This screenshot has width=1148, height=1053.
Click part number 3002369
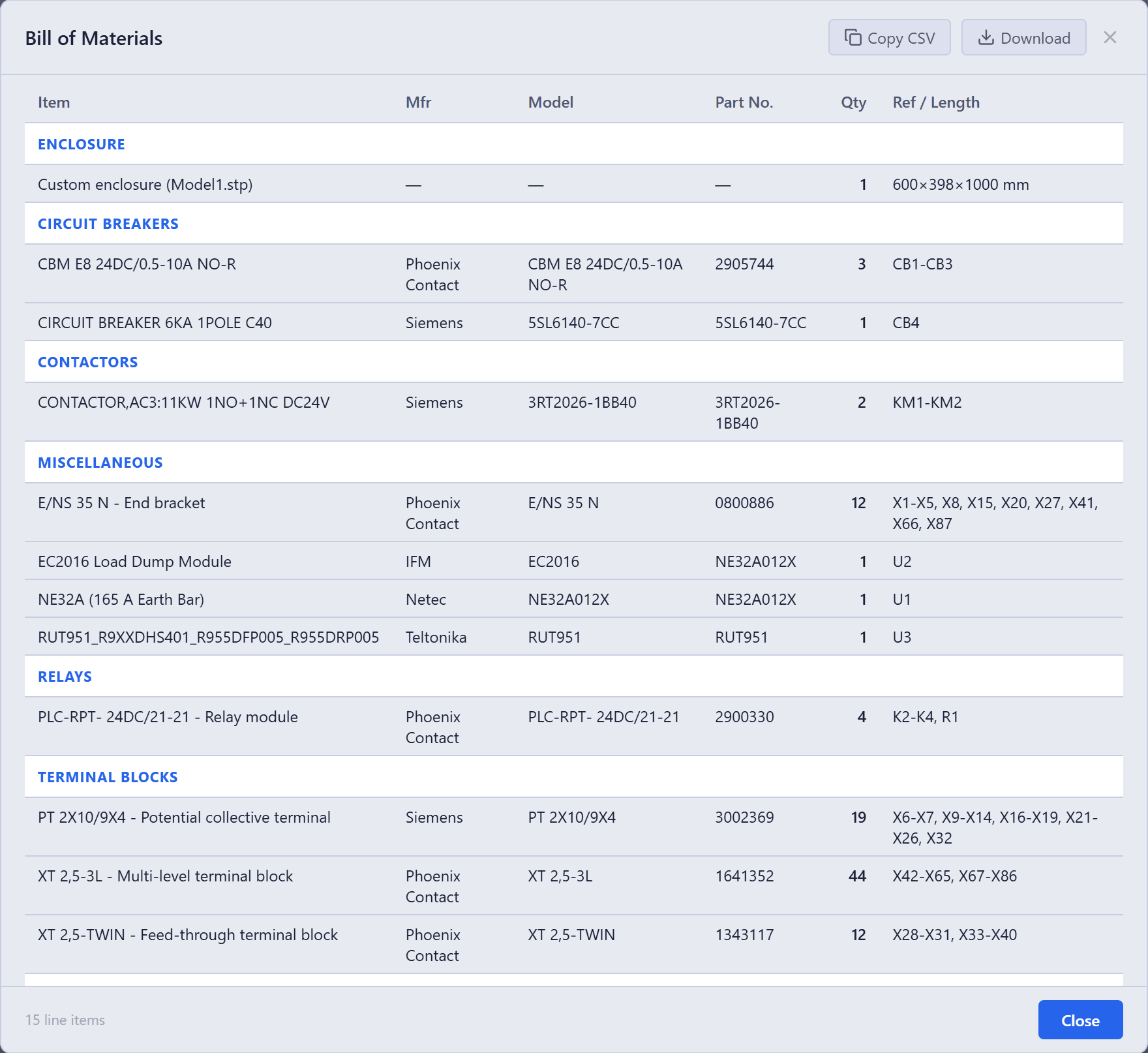(744, 817)
